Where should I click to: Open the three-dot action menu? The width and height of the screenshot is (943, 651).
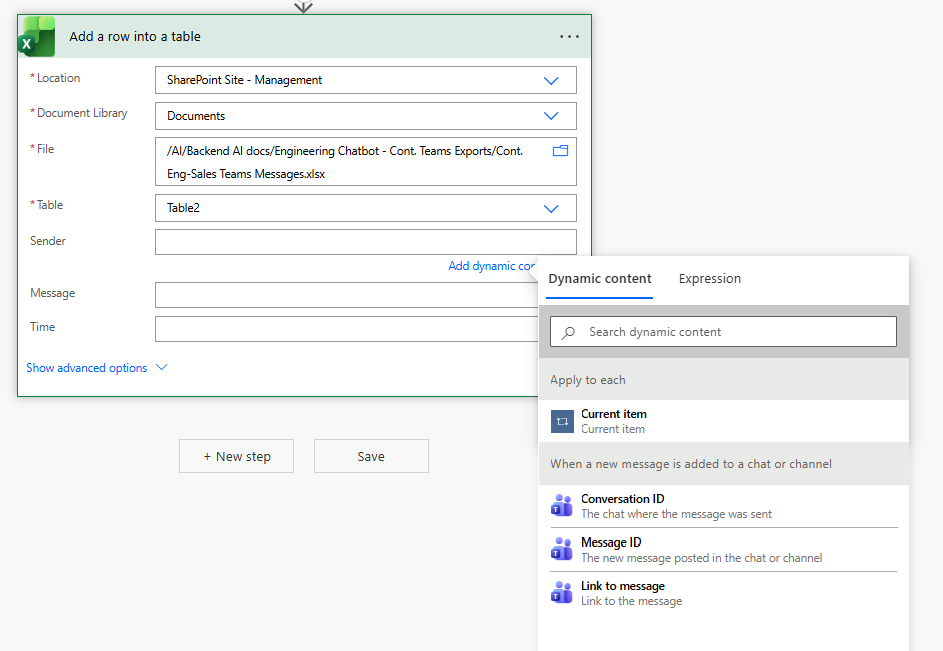click(569, 37)
